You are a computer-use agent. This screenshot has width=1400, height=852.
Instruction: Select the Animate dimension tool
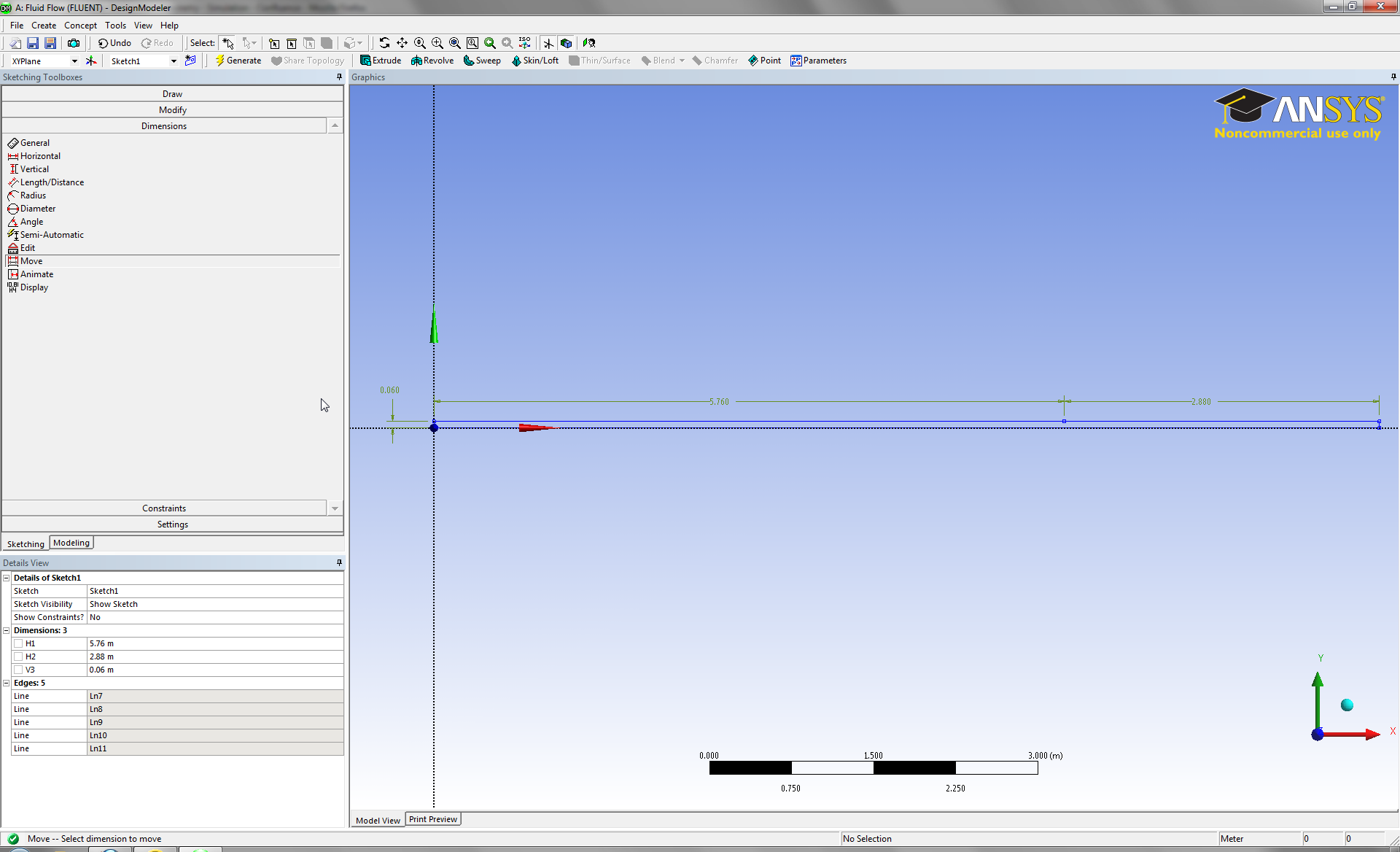pos(30,274)
